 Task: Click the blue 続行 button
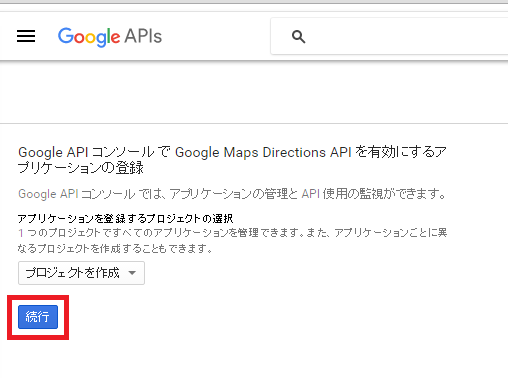[x=38, y=317]
